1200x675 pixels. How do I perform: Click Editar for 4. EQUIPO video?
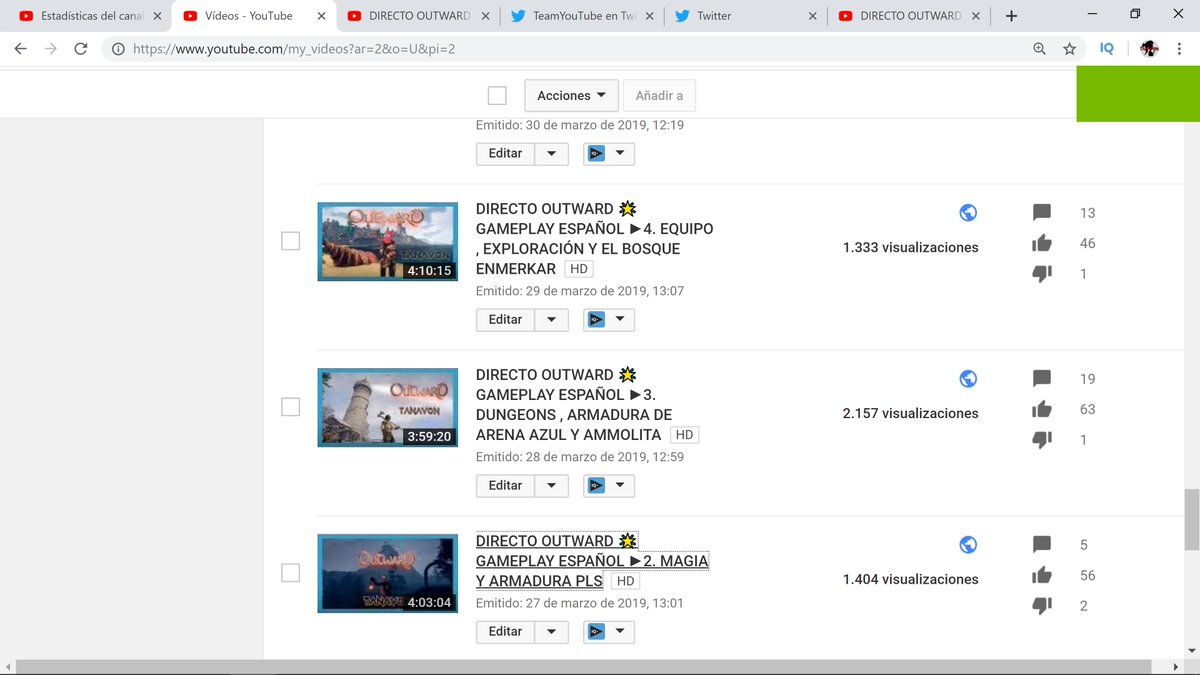(505, 320)
